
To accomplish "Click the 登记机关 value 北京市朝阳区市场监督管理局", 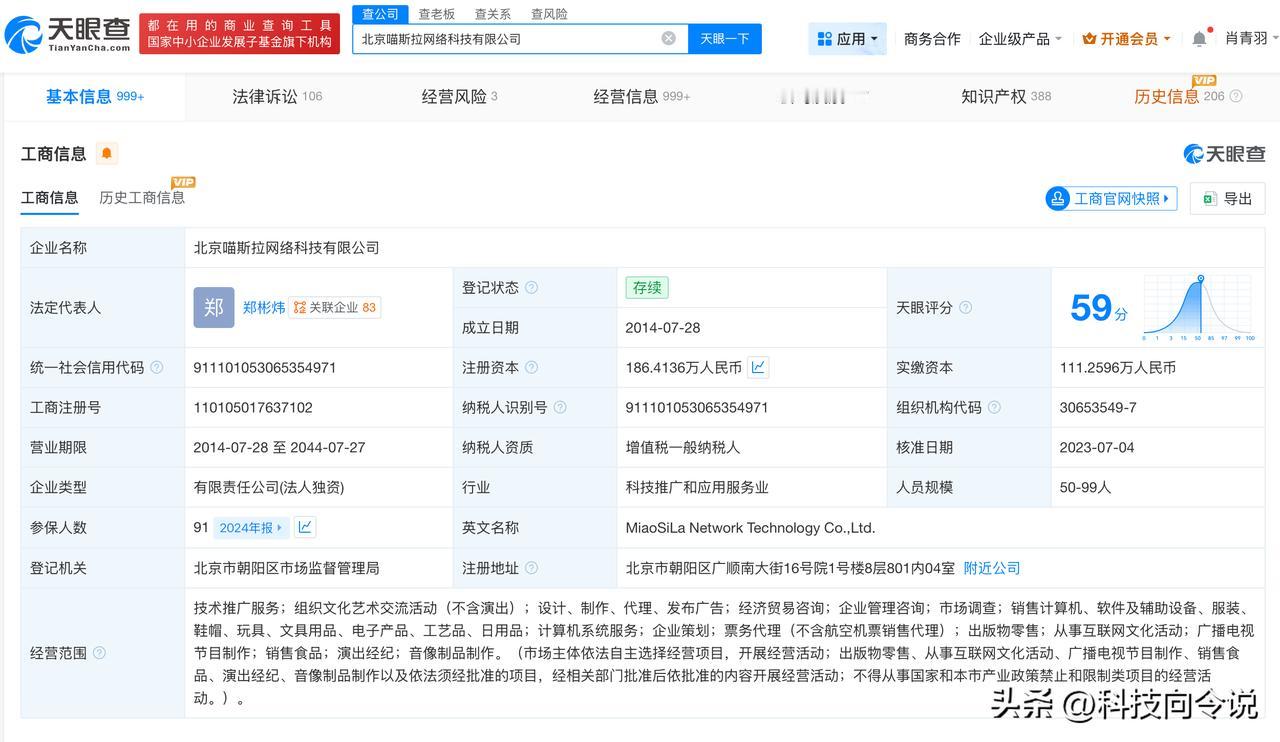I will [x=287, y=568].
